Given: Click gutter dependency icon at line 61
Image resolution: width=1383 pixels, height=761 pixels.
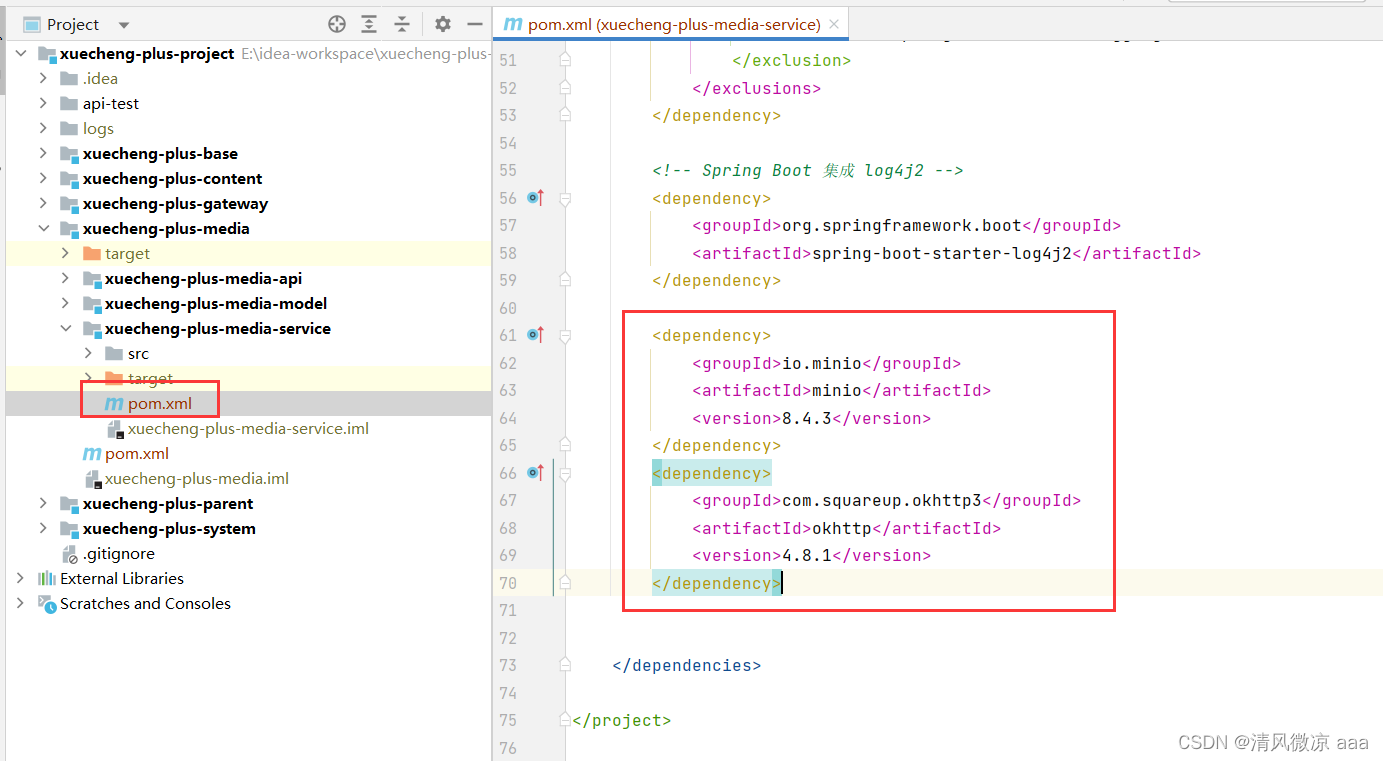Looking at the screenshot, I should click(536, 335).
